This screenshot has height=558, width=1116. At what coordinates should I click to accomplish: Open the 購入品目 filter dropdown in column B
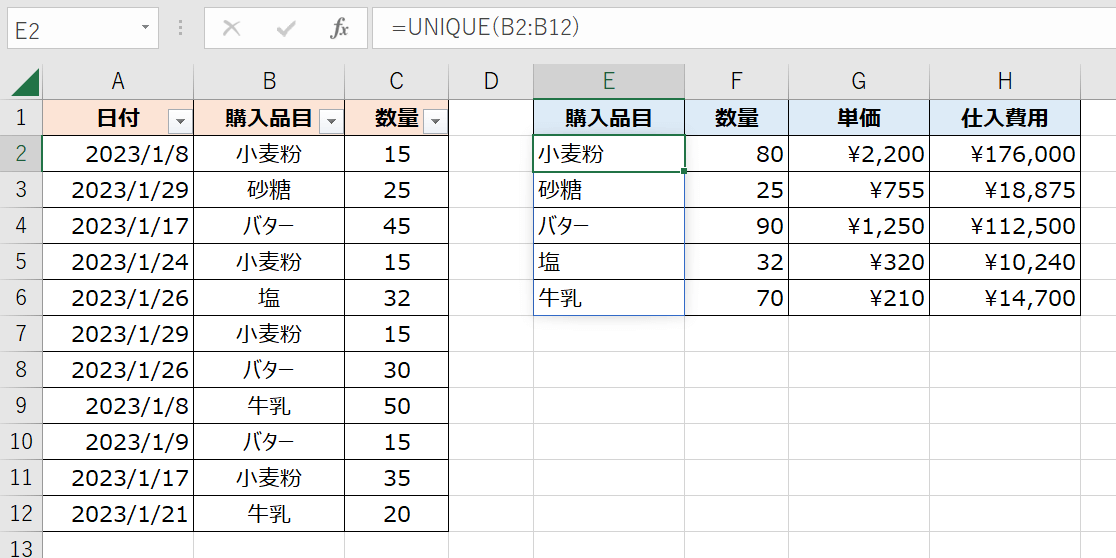(331, 121)
